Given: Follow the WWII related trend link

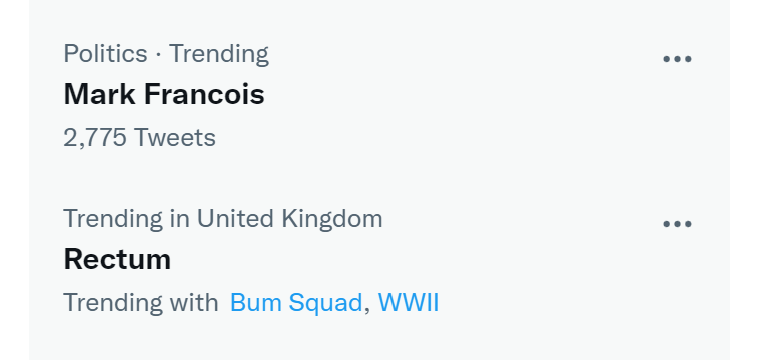Looking at the screenshot, I should tap(408, 302).
